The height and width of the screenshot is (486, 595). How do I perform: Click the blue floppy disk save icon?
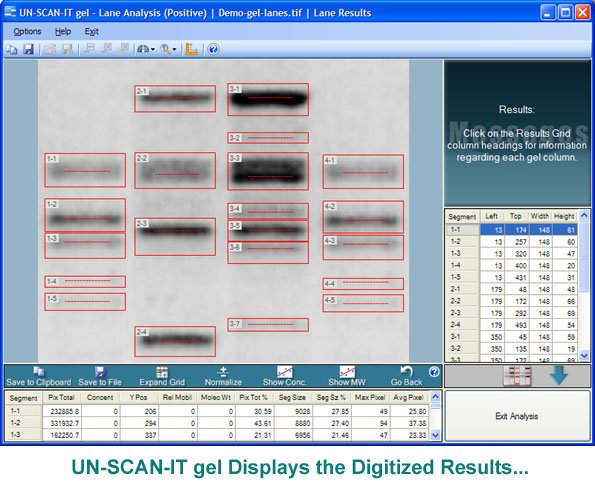28,49
